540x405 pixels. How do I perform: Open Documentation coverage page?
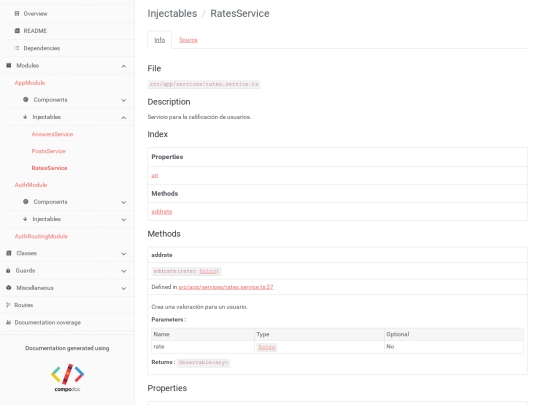[x=48, y=322]
